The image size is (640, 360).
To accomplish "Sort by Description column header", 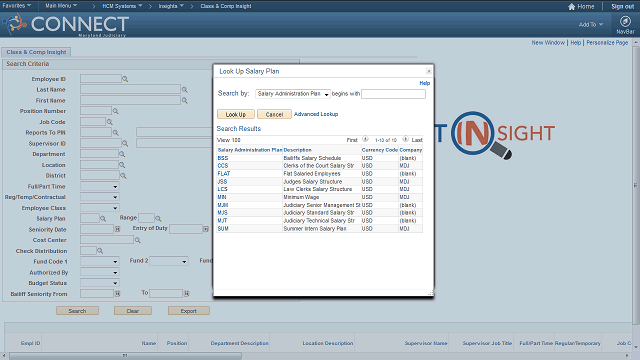I will 298,150.
